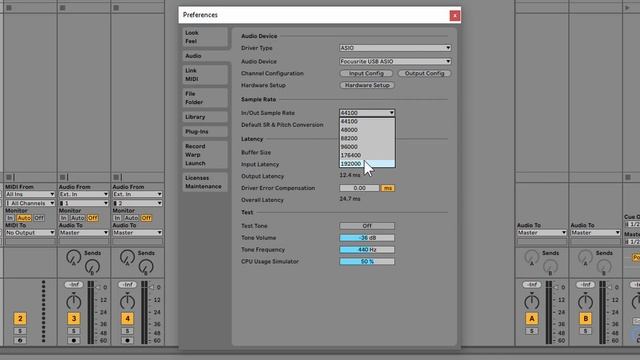Viewport: 640px width, 360px height.
Task: Solo track 4
Action: 127,331
